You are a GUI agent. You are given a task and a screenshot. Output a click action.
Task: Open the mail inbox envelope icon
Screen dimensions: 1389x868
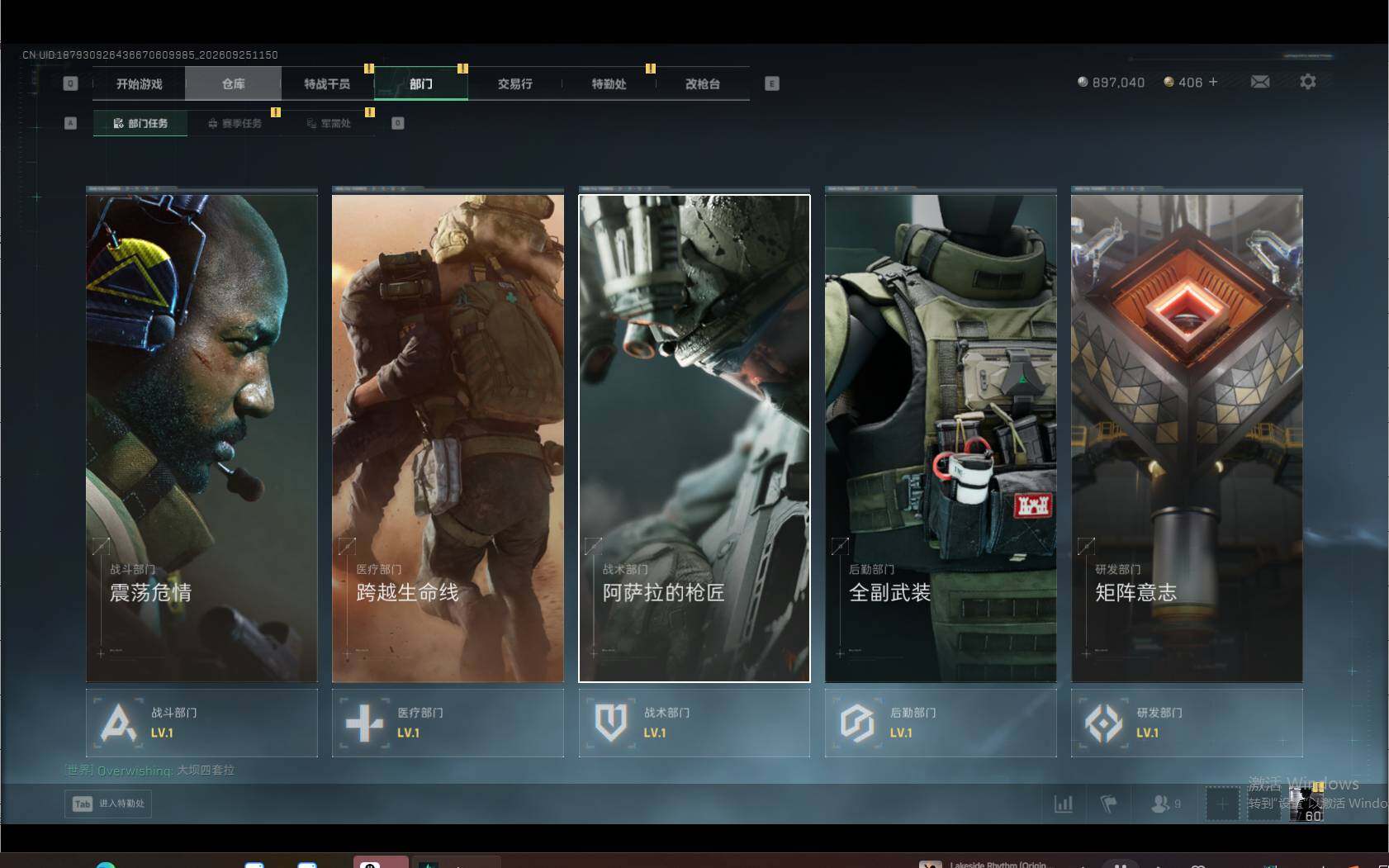(x=1260, y=82)
